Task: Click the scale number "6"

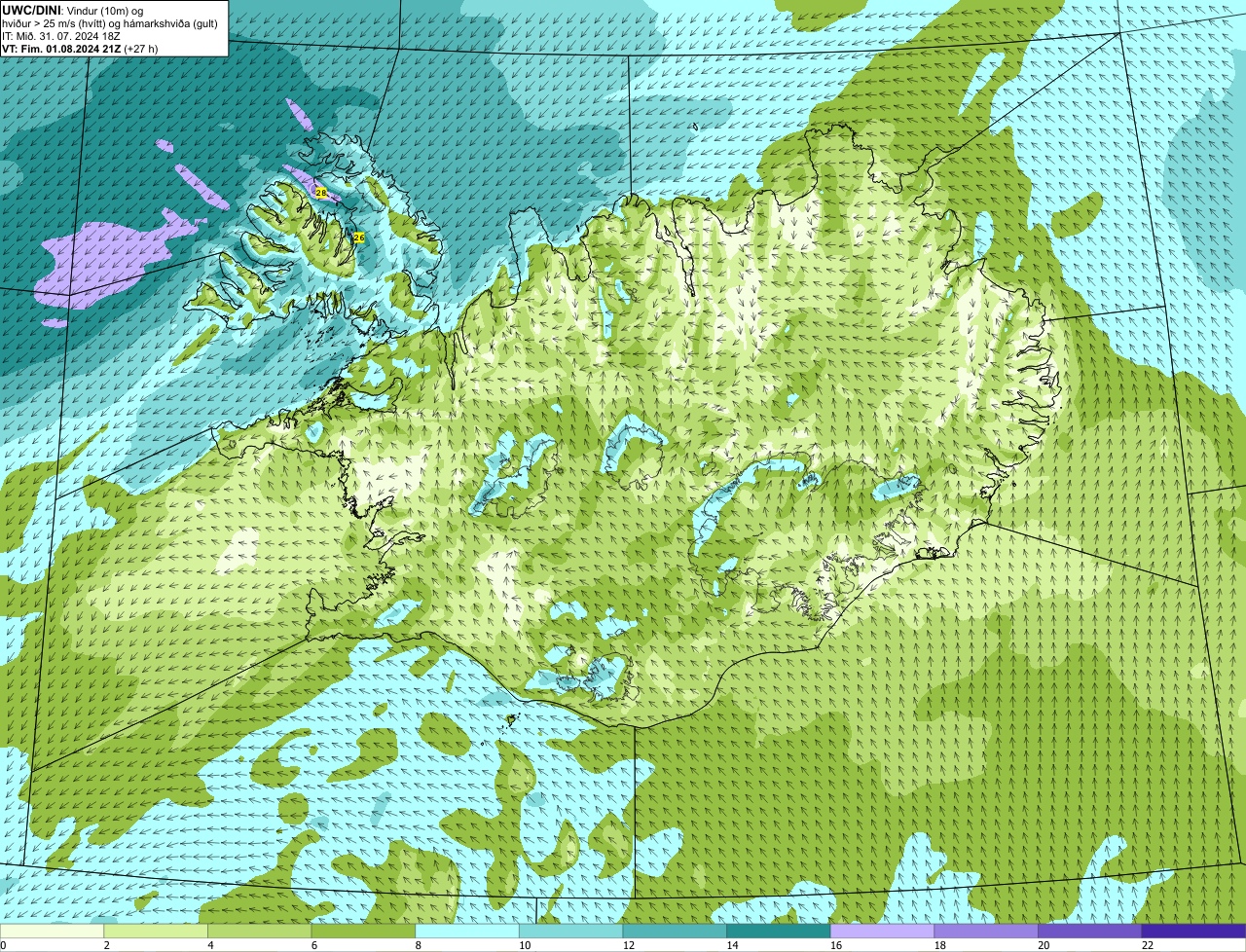Action: click(313, 945)
